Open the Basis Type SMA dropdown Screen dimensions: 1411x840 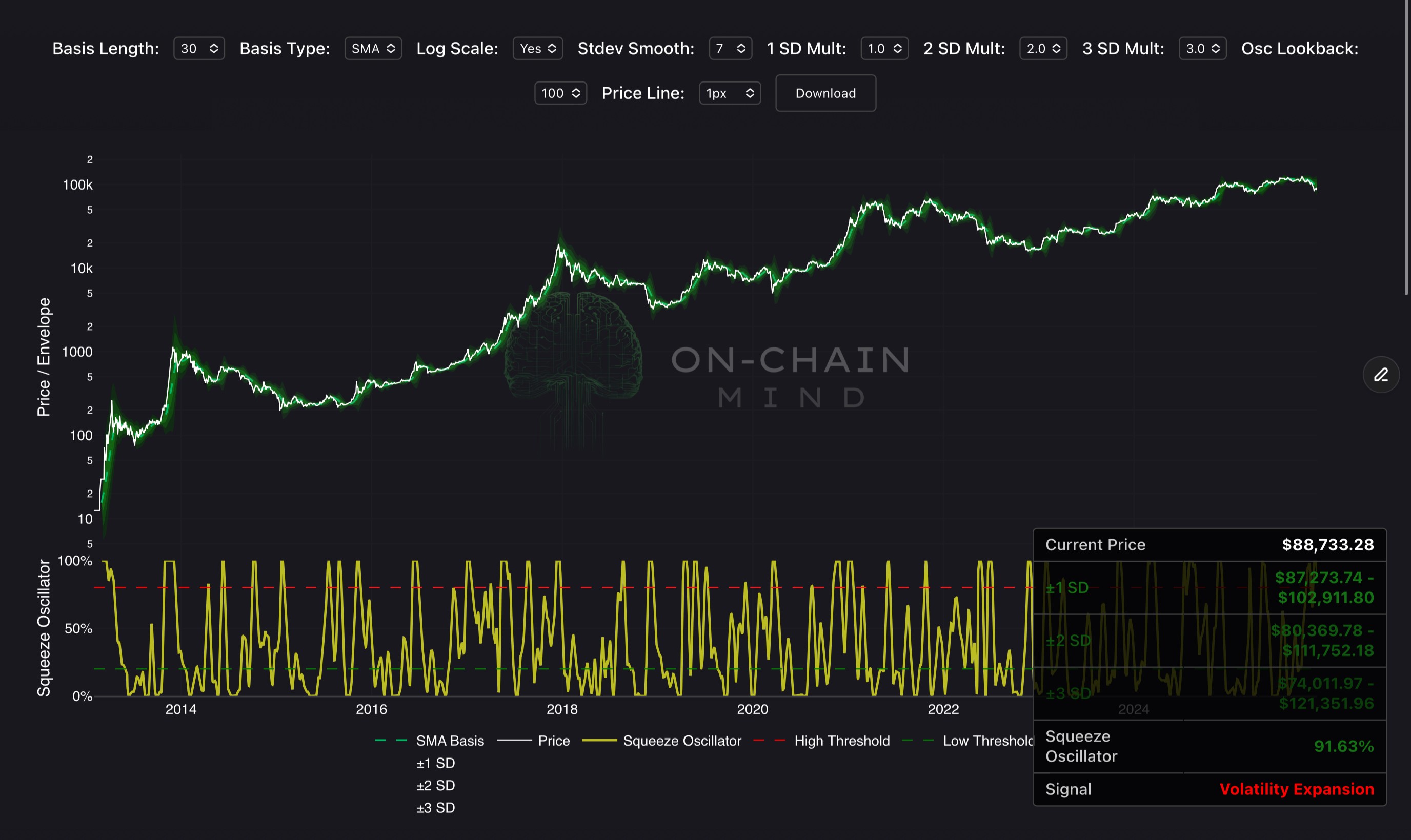pos(373,49)
